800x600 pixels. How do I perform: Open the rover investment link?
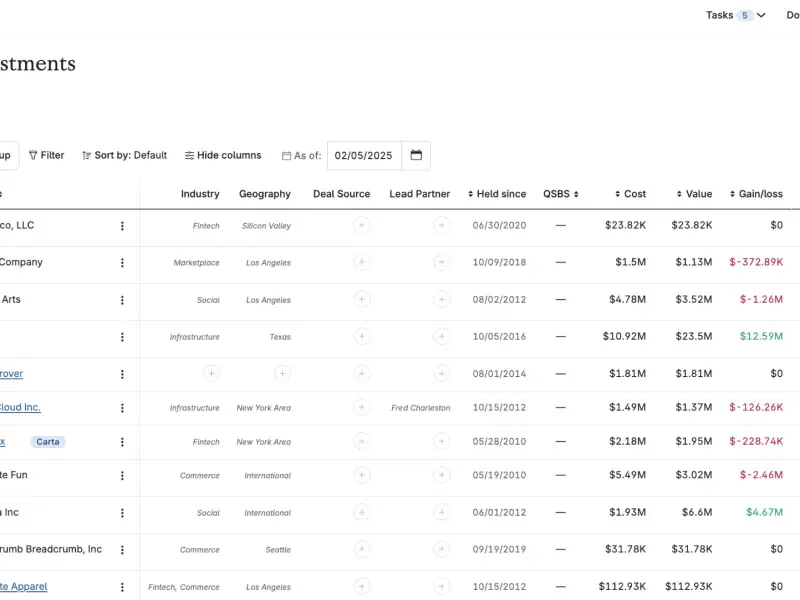click(x=11, y=373)
